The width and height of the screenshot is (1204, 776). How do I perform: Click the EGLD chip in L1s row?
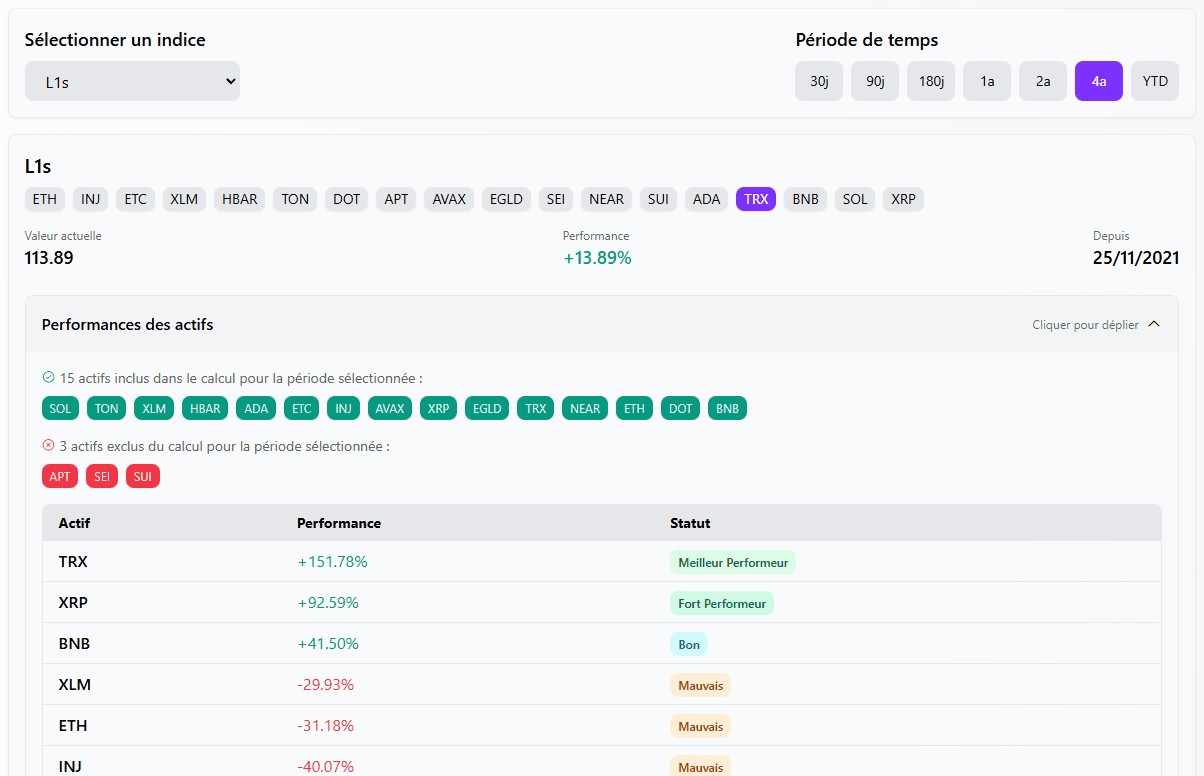pos(506,199)
